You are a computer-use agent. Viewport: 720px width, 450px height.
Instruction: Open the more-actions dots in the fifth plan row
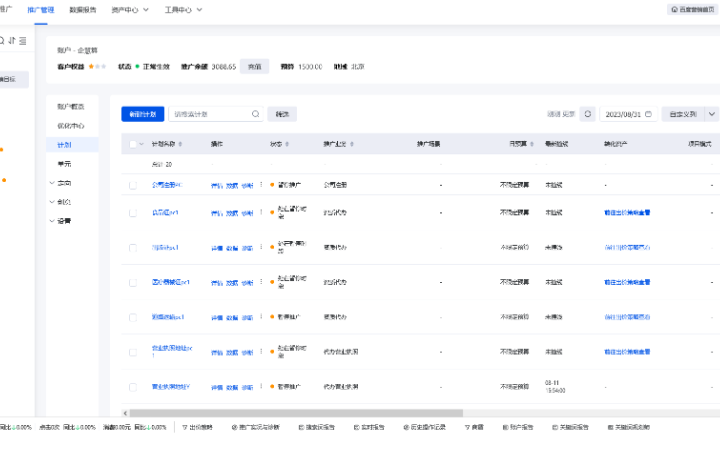coord(261,317)
